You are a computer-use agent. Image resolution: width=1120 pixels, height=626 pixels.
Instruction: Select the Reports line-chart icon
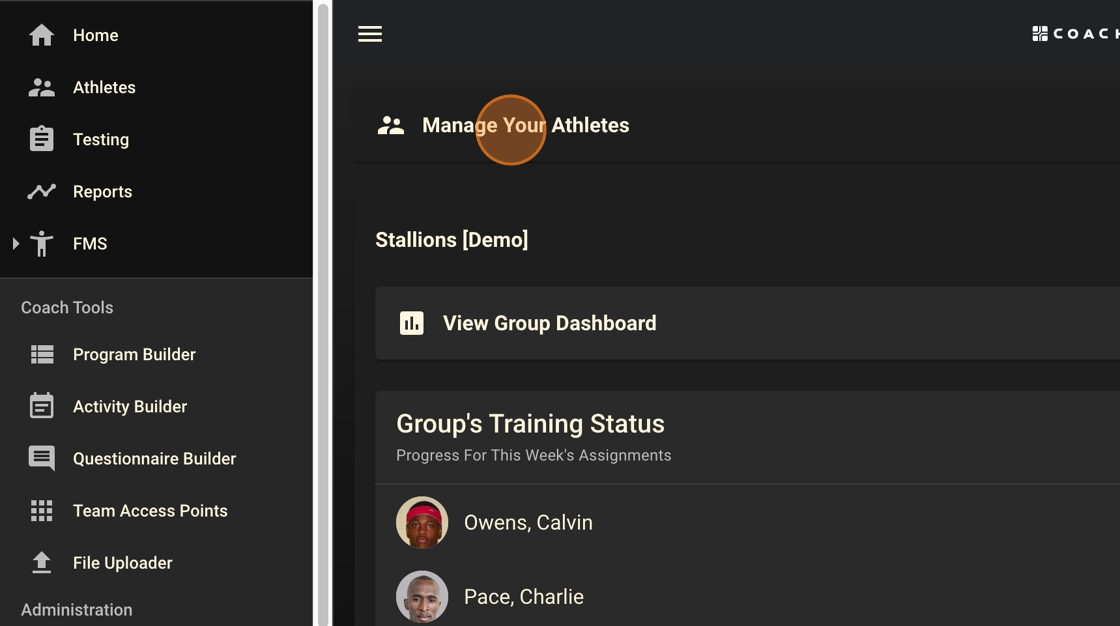point(41,191)
